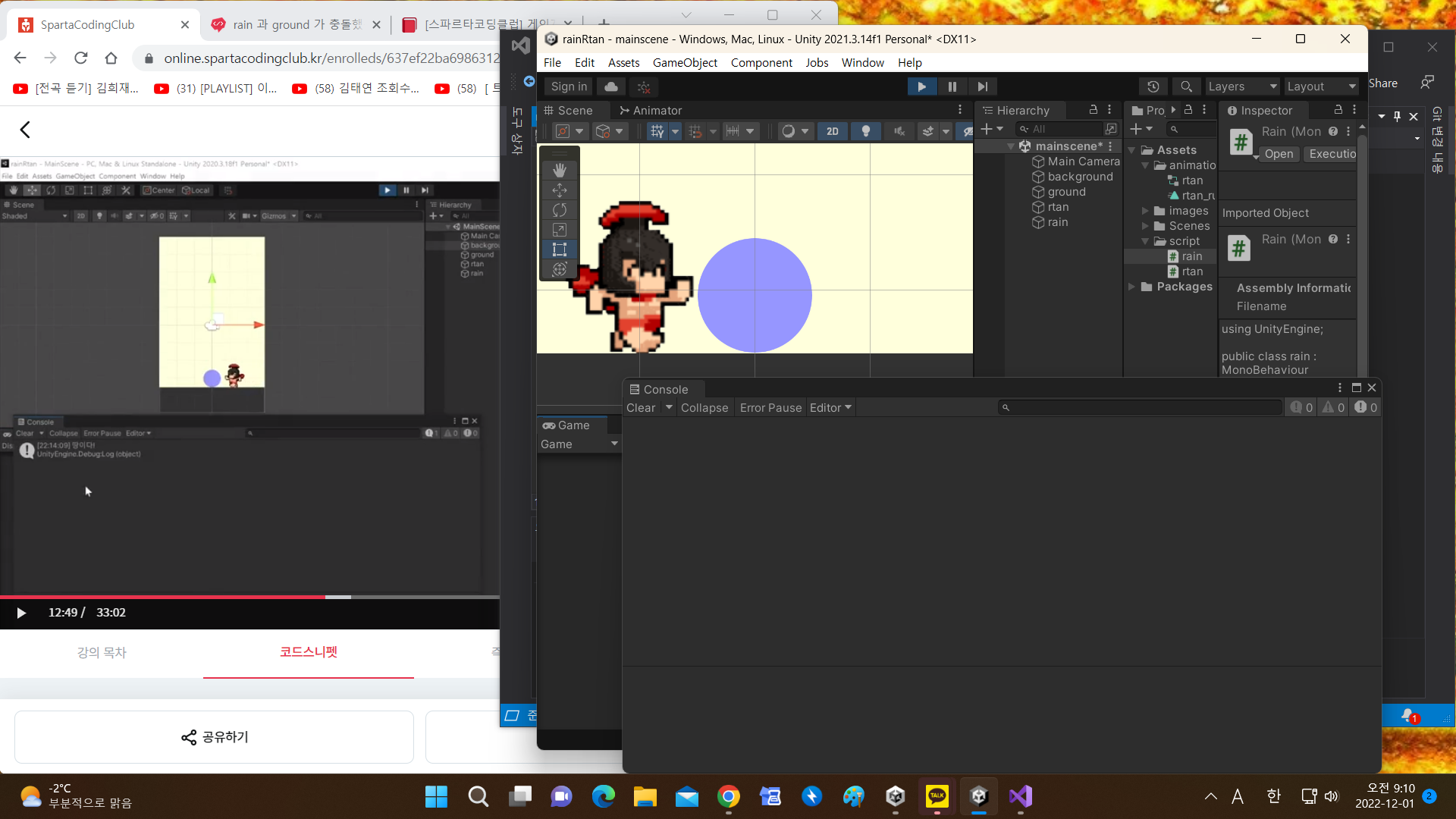This screenshot has height=819, width=1456.
Task: Toggle Collapse in the Console
Action: click(704, 408)
